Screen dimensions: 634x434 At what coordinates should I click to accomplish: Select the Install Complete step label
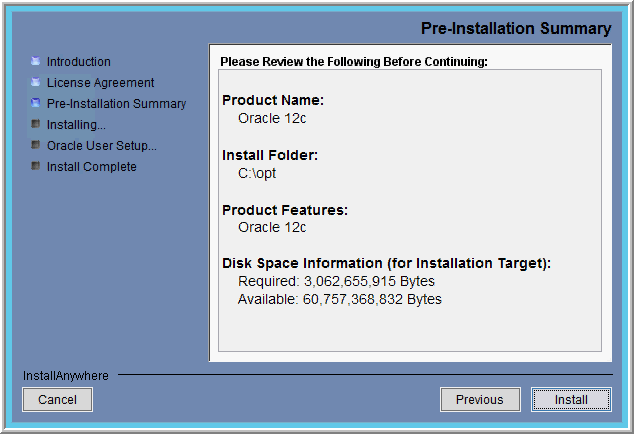pos(91,167)
